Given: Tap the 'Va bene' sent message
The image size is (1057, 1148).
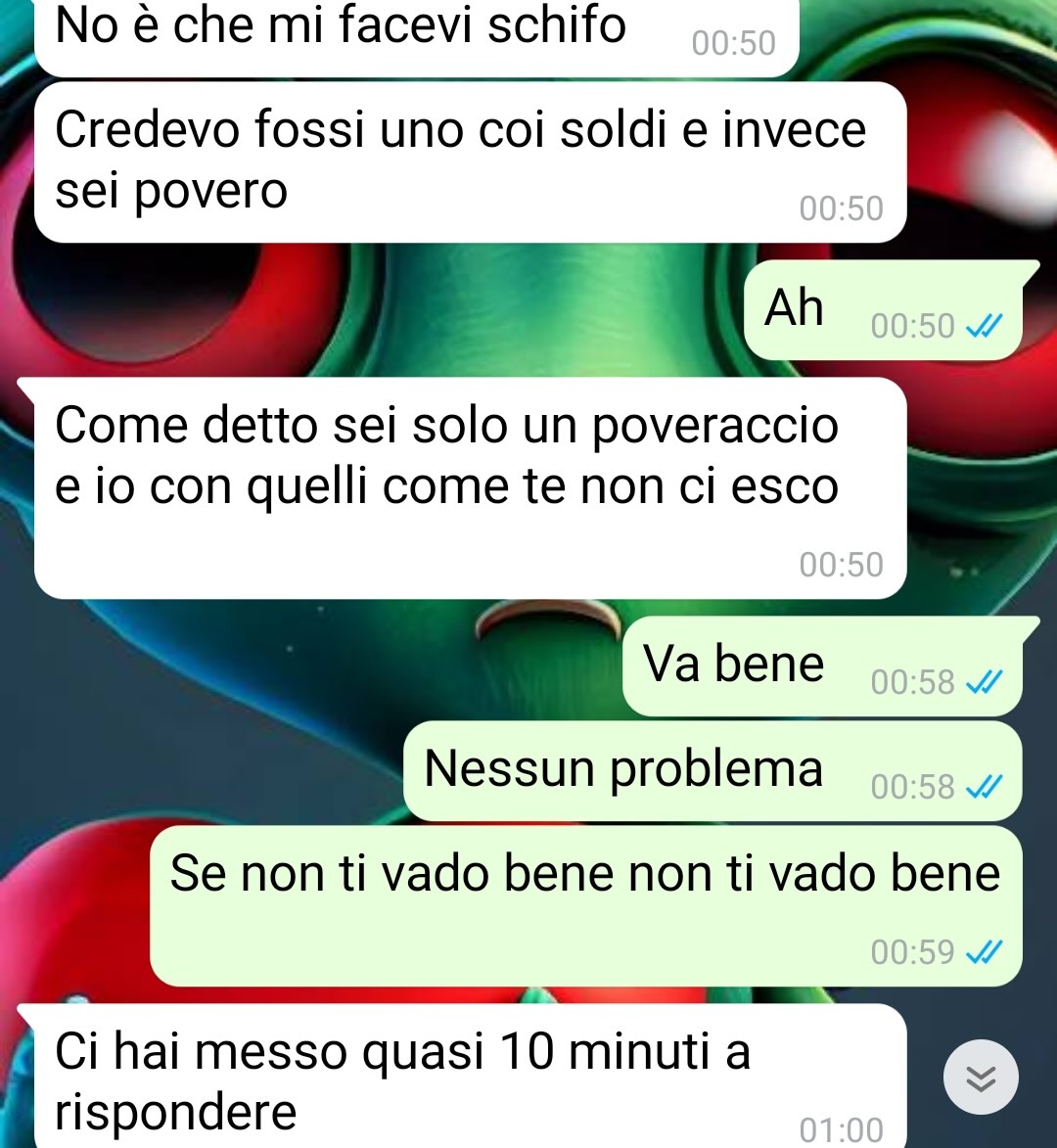Looking at the screenshot, I should point(823,666).
